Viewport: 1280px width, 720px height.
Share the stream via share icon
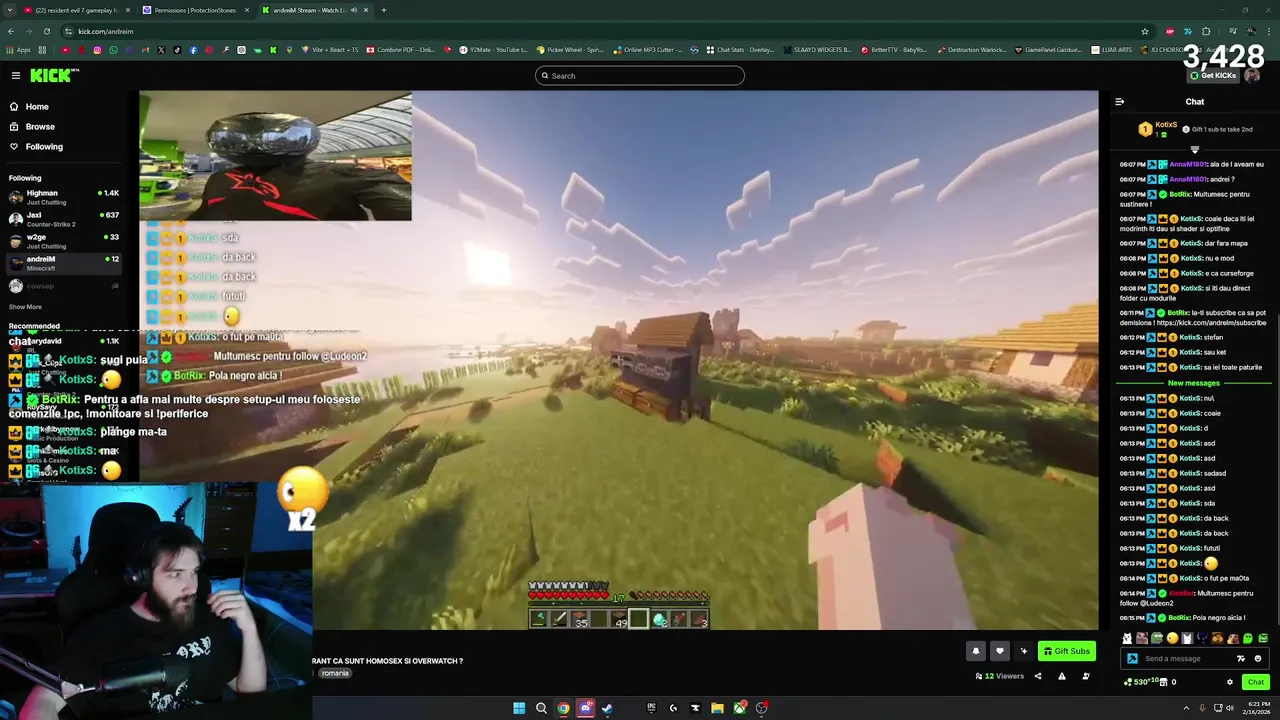coord(1037,676)
